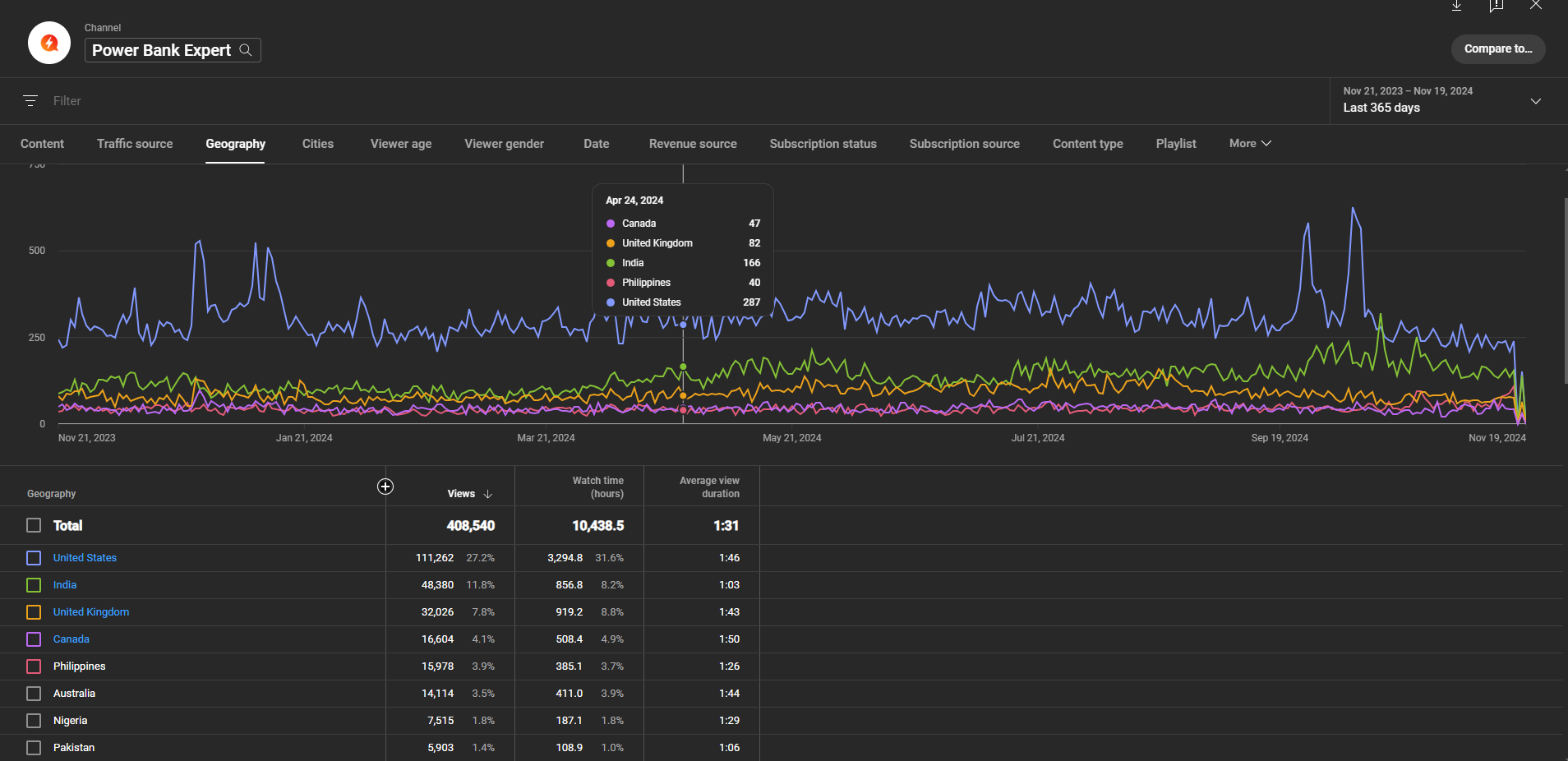Viewport: 1568px width, 761px height.
Task: Uncheck the India row checkbox
Action: coord(34,585)
